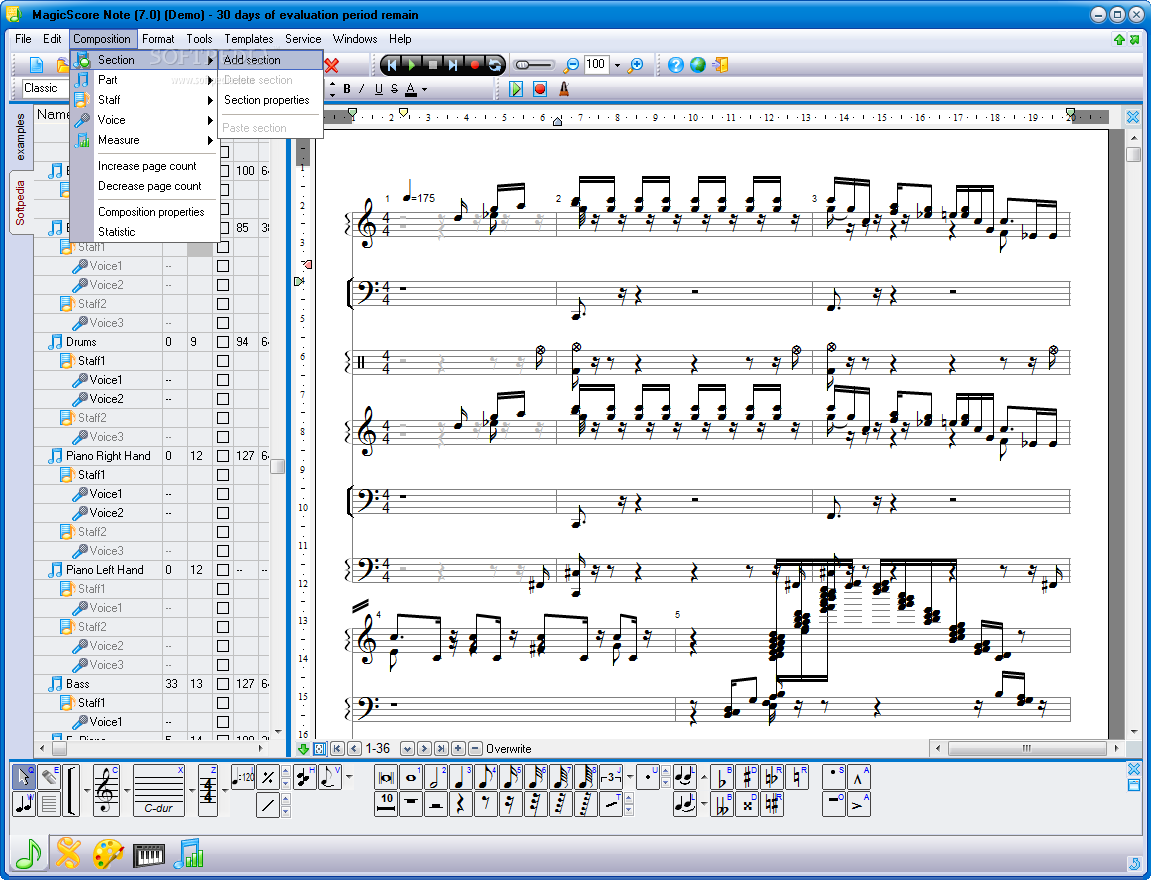Click the red record button in the transport bar
Viewport: 1151px width, 880px height.
point(474,65)
